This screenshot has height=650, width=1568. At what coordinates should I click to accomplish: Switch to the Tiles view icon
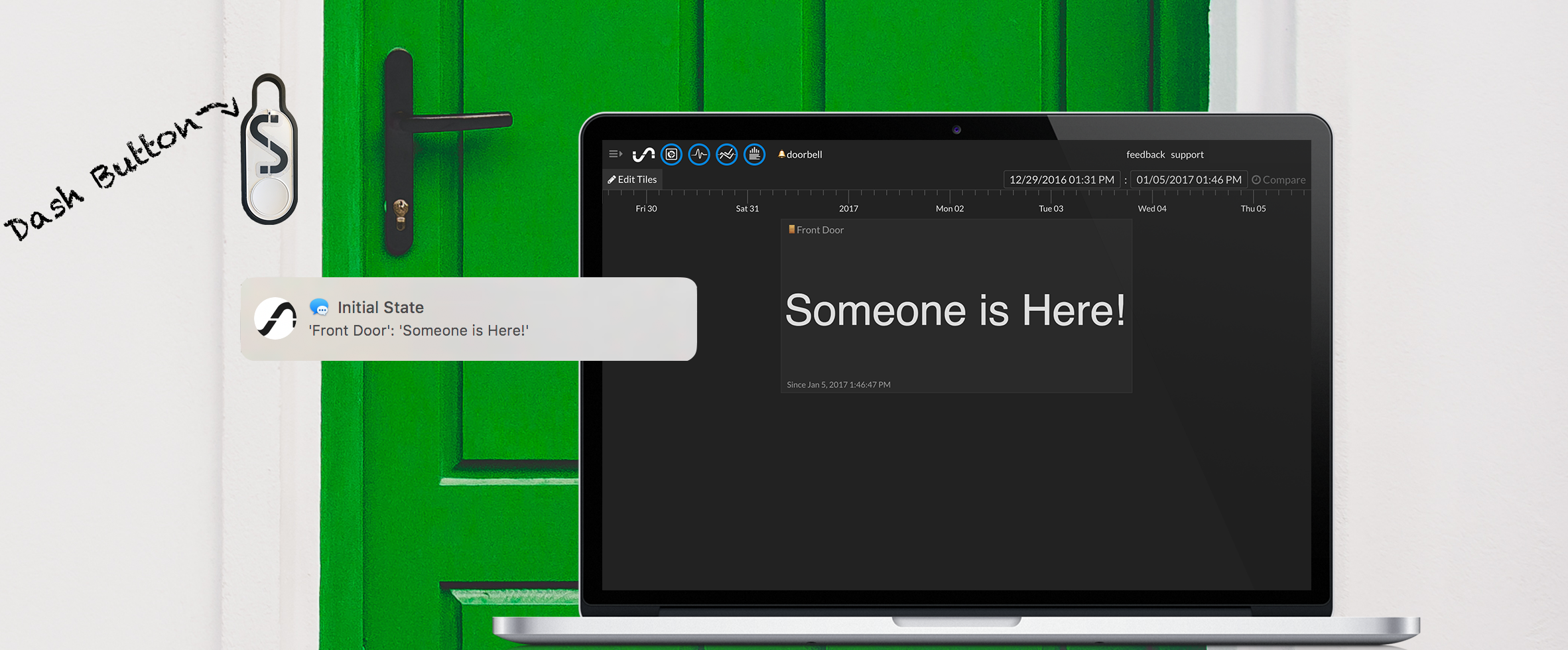(671, 155)
